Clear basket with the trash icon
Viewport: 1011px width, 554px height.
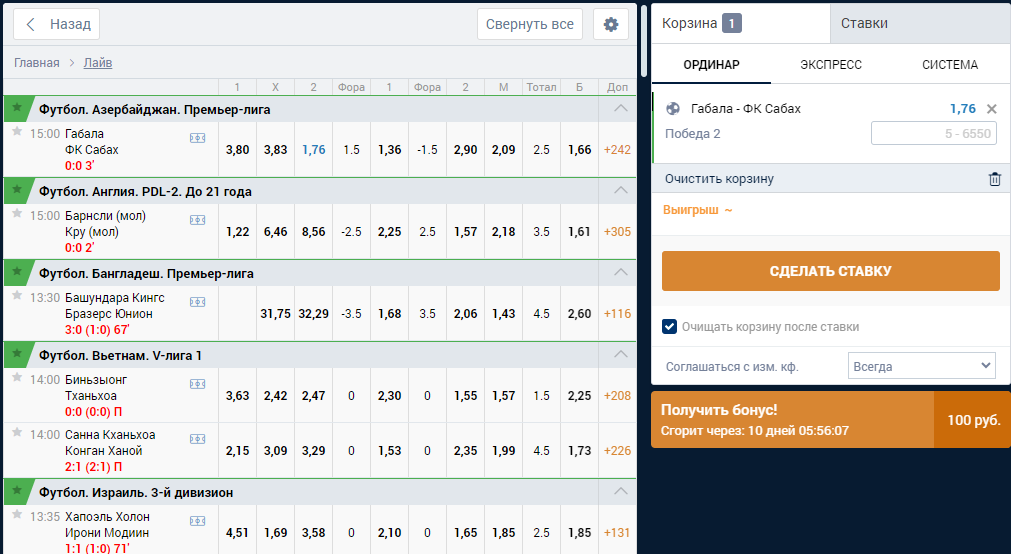(995, 179)
